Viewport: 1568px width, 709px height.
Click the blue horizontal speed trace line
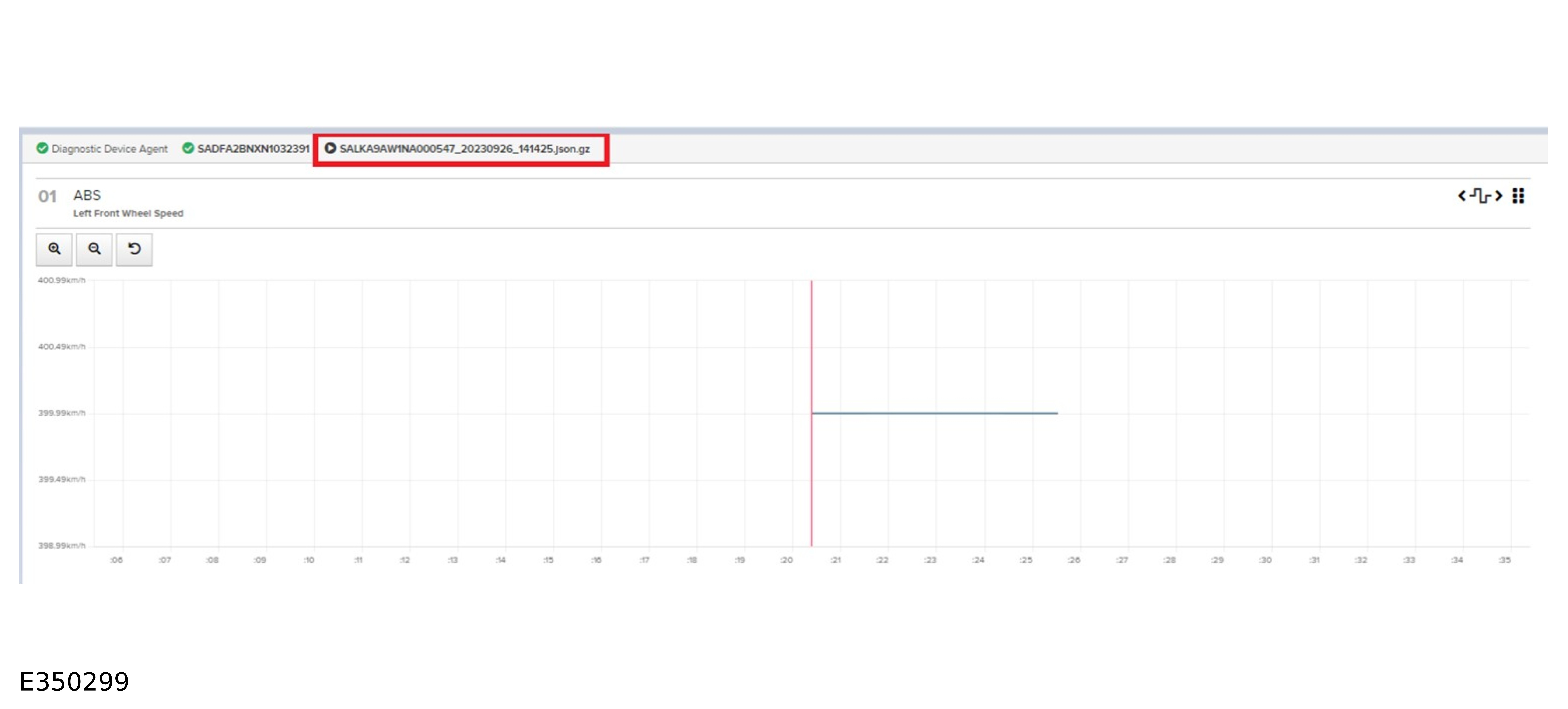pyautogui.click(x=934, y=413)
